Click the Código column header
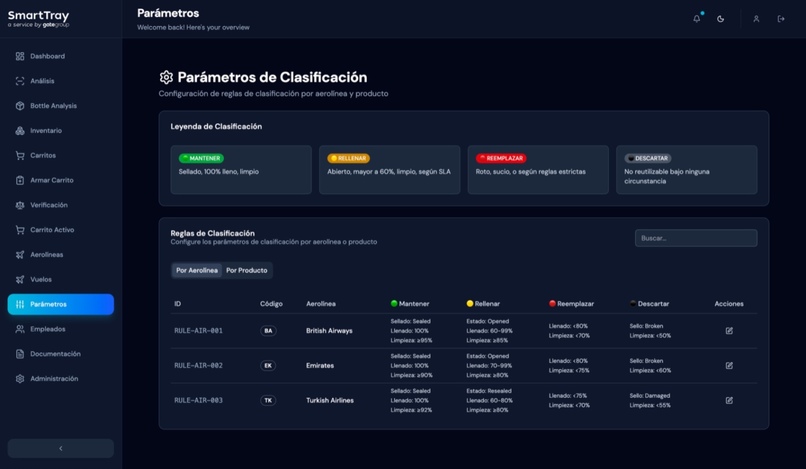This screenshot has width=806, height=469. pos(271,304)
